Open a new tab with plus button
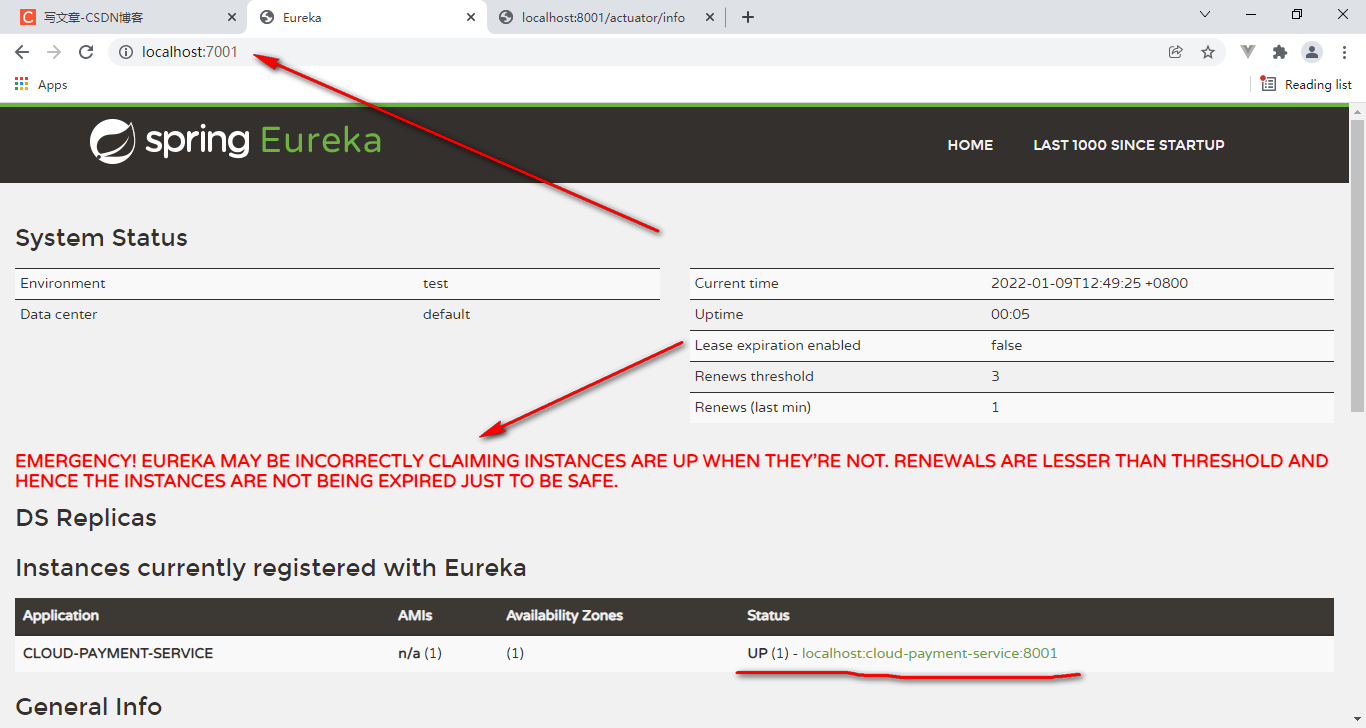The width and height of the screenshot is (1366, 728). pyautogui.click(x=748, y=17)
